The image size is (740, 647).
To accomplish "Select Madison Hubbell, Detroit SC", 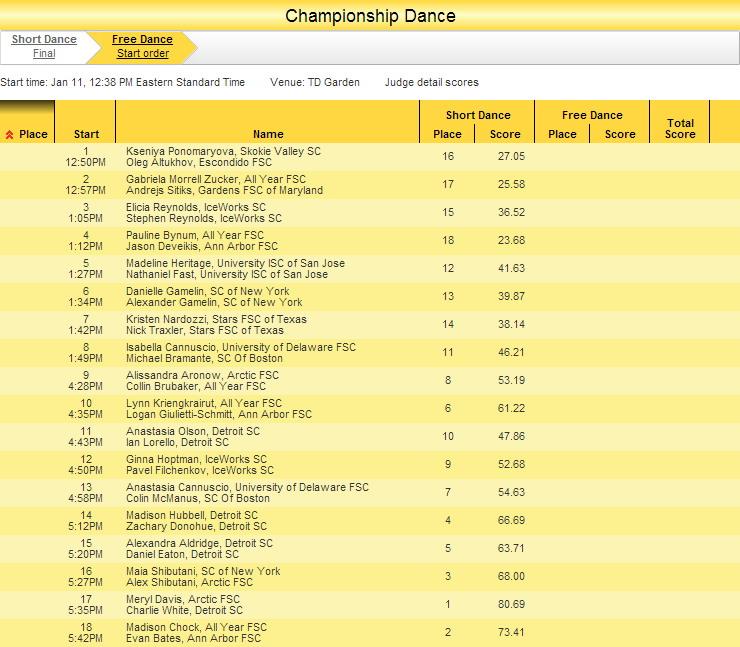I will coord(192,515).
